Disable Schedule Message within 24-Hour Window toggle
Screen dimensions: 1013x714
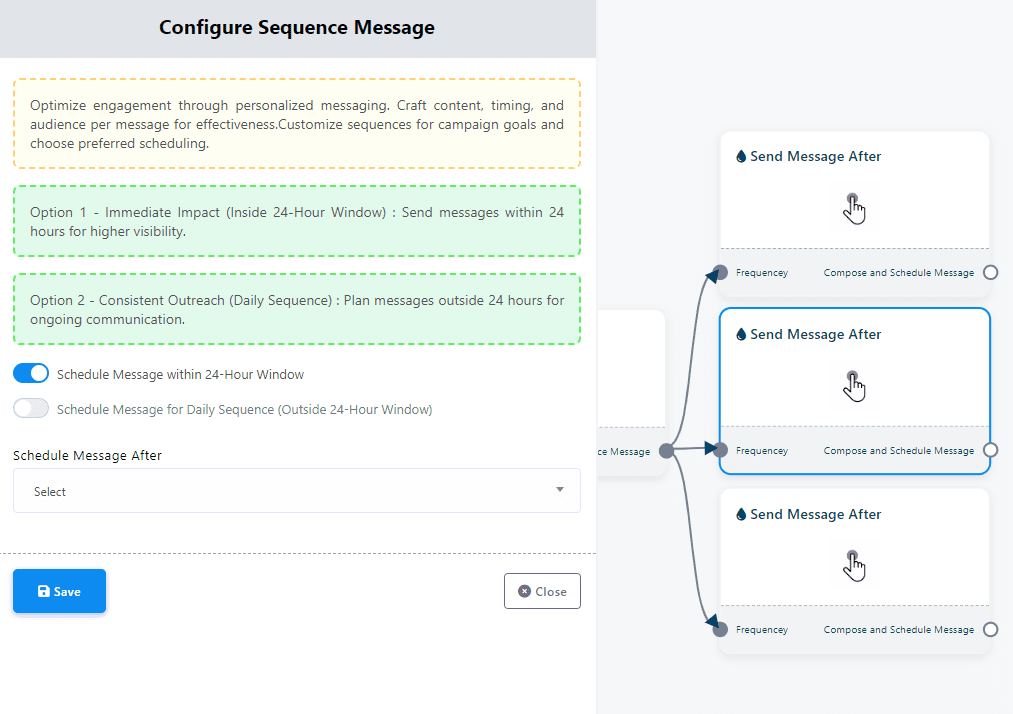31,374
